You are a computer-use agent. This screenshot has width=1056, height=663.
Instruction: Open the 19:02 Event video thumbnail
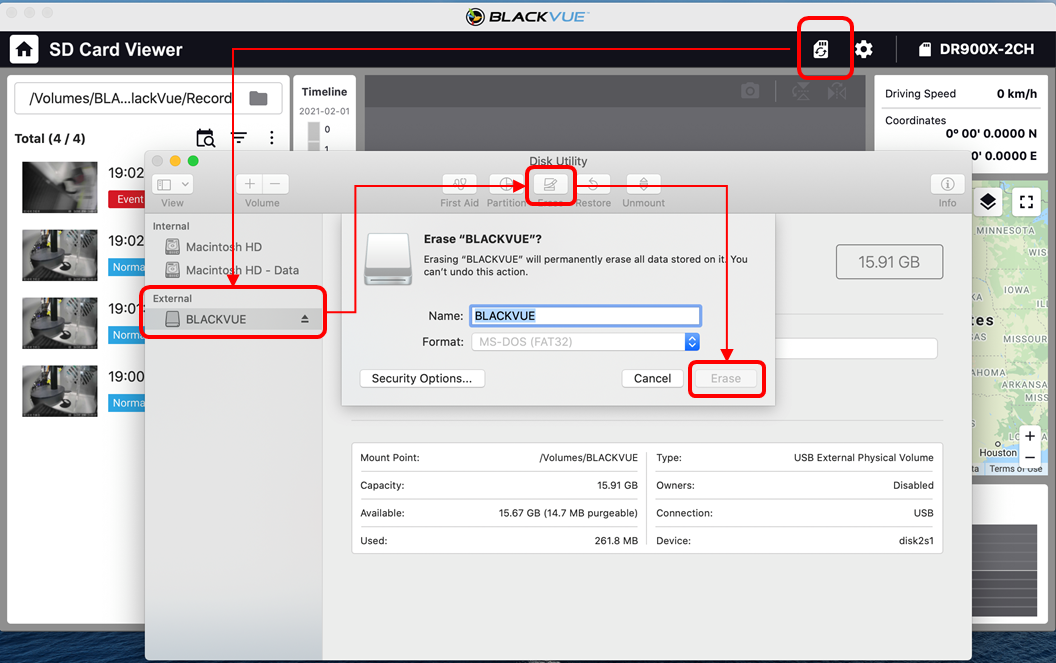coord(59,187)
